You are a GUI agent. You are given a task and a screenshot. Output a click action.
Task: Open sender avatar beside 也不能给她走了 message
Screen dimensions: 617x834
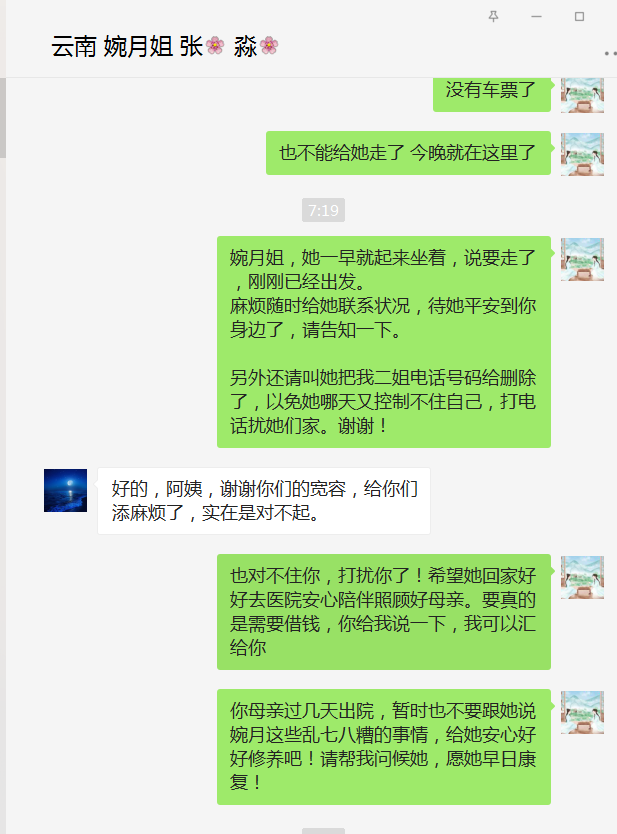click(582, 154)
